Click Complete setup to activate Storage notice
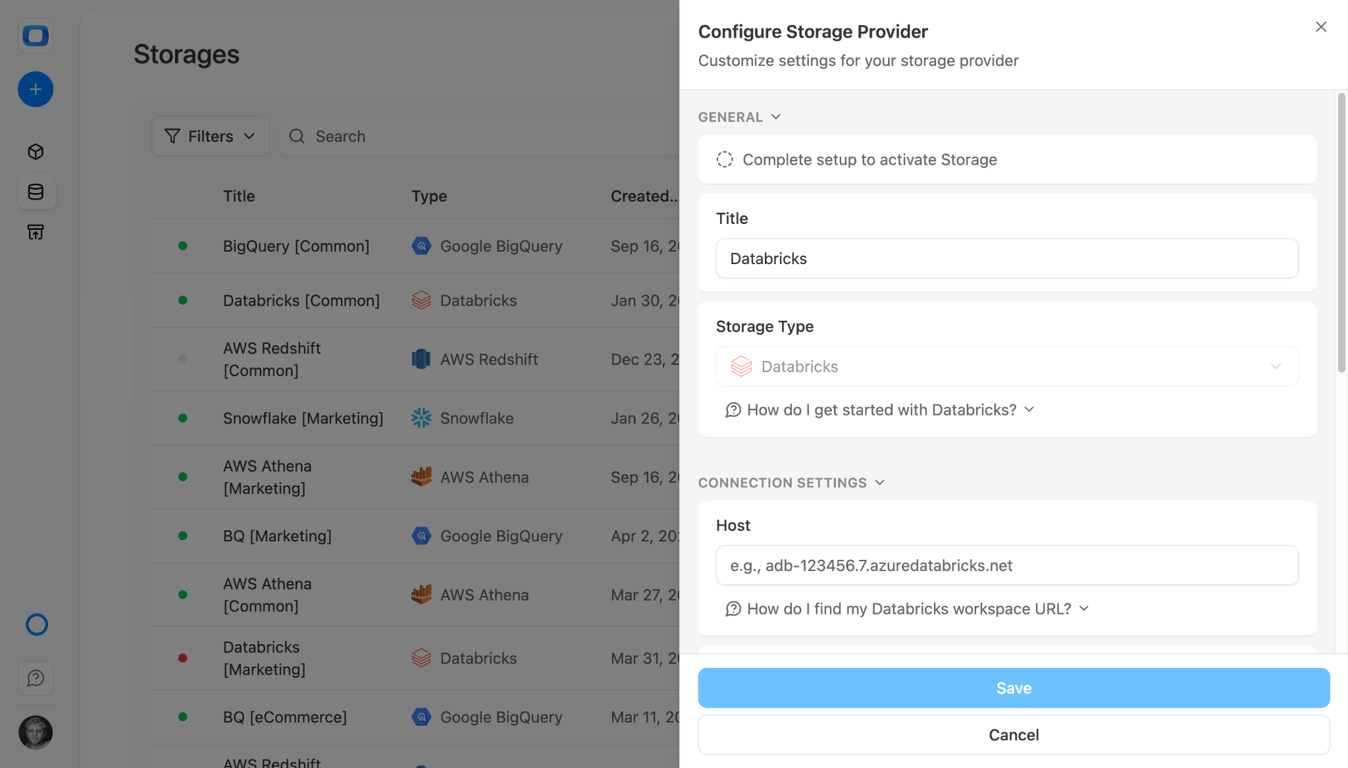Screen dimensions: 1348x768 pyautogui.click(x=1007, y=160)
